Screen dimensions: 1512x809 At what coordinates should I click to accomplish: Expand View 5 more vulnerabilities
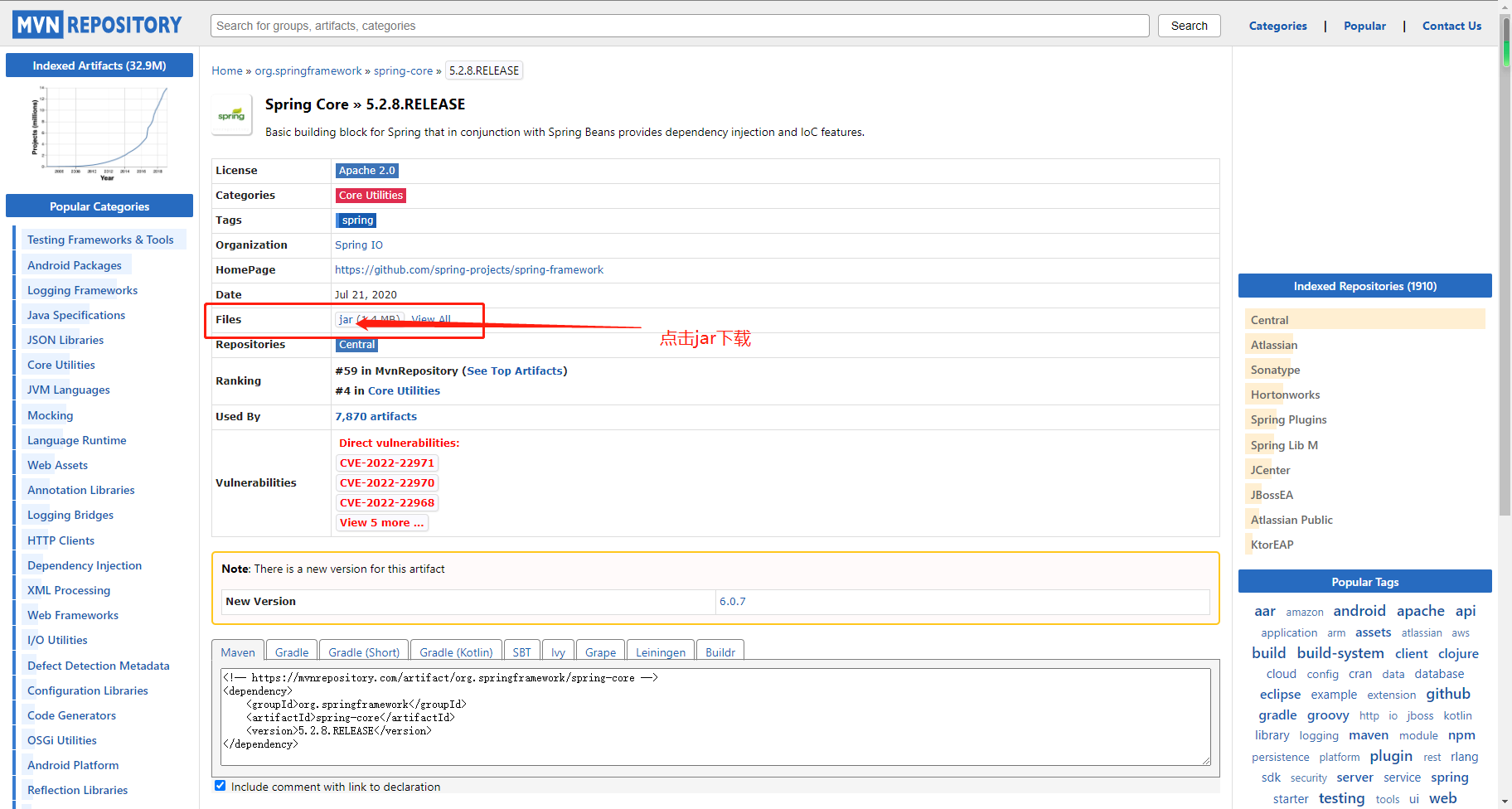click(381, 523)
